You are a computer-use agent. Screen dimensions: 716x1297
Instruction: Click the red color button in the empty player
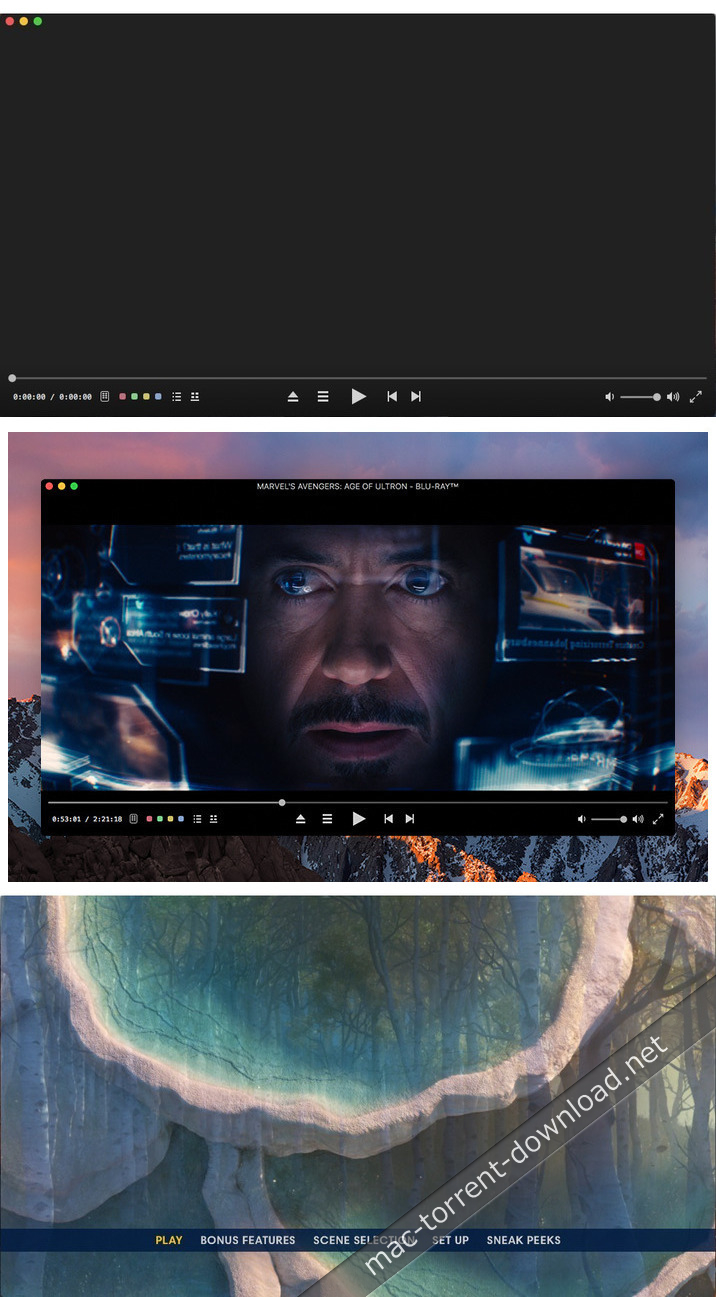[123, 397]
